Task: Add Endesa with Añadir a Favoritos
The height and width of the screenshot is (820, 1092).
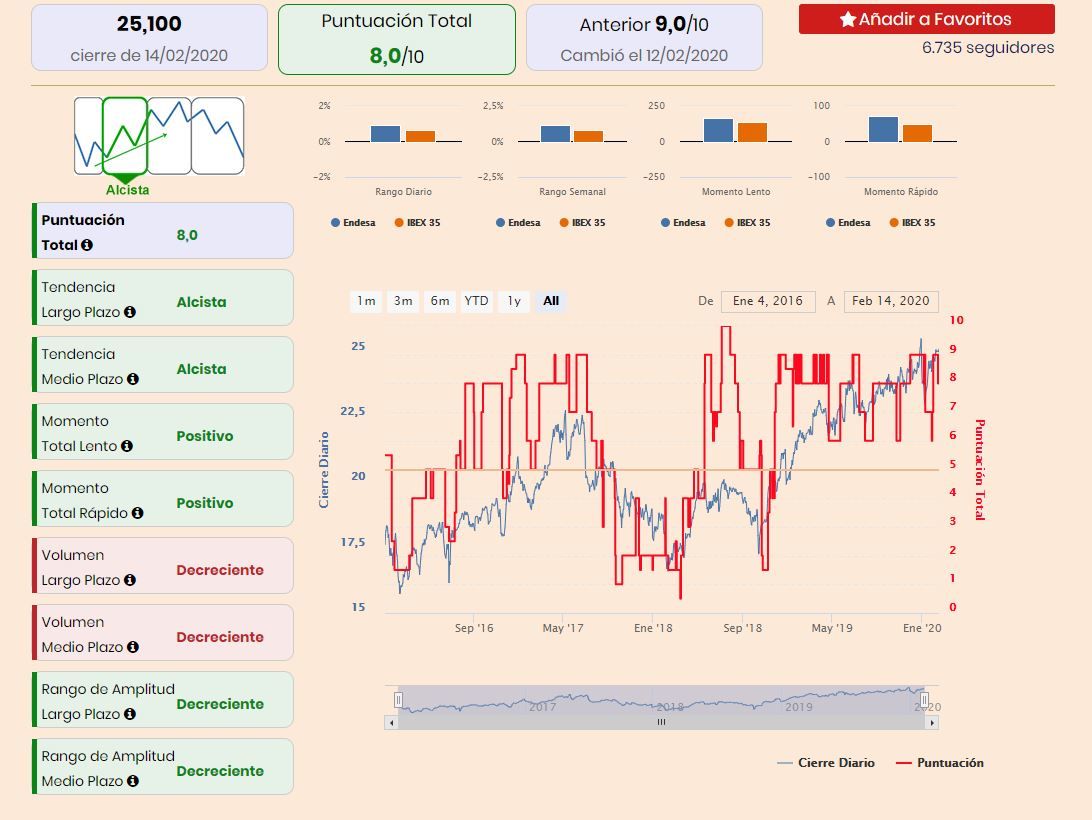Action: coord(926,19)
